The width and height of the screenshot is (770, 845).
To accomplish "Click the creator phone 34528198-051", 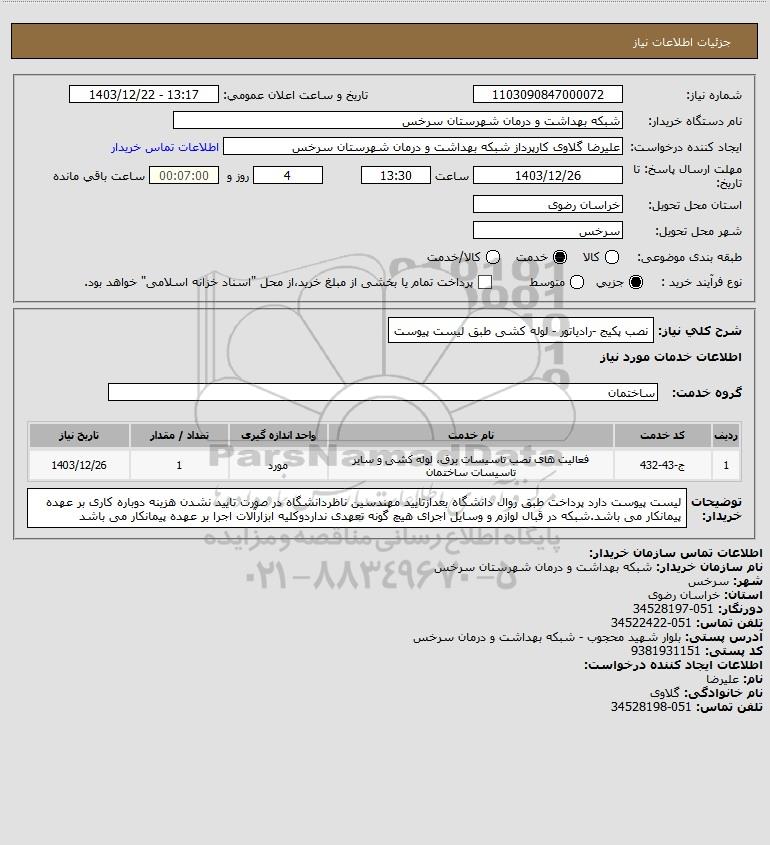I will pyautogui.click(x=651, y=707).
